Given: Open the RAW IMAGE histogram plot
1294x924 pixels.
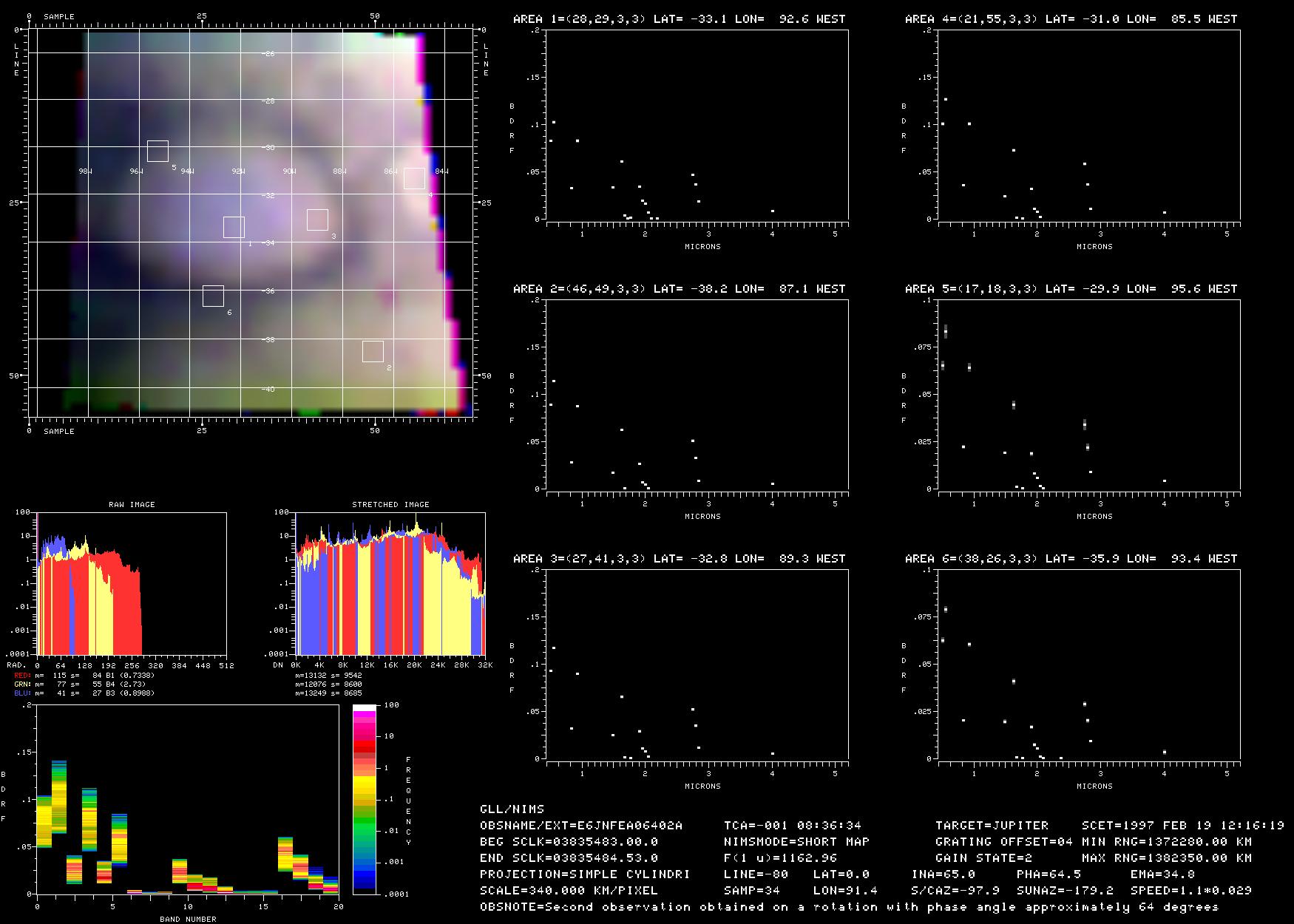Looking at the screenshot, I should pyautogui.click(x=132, y=582).
